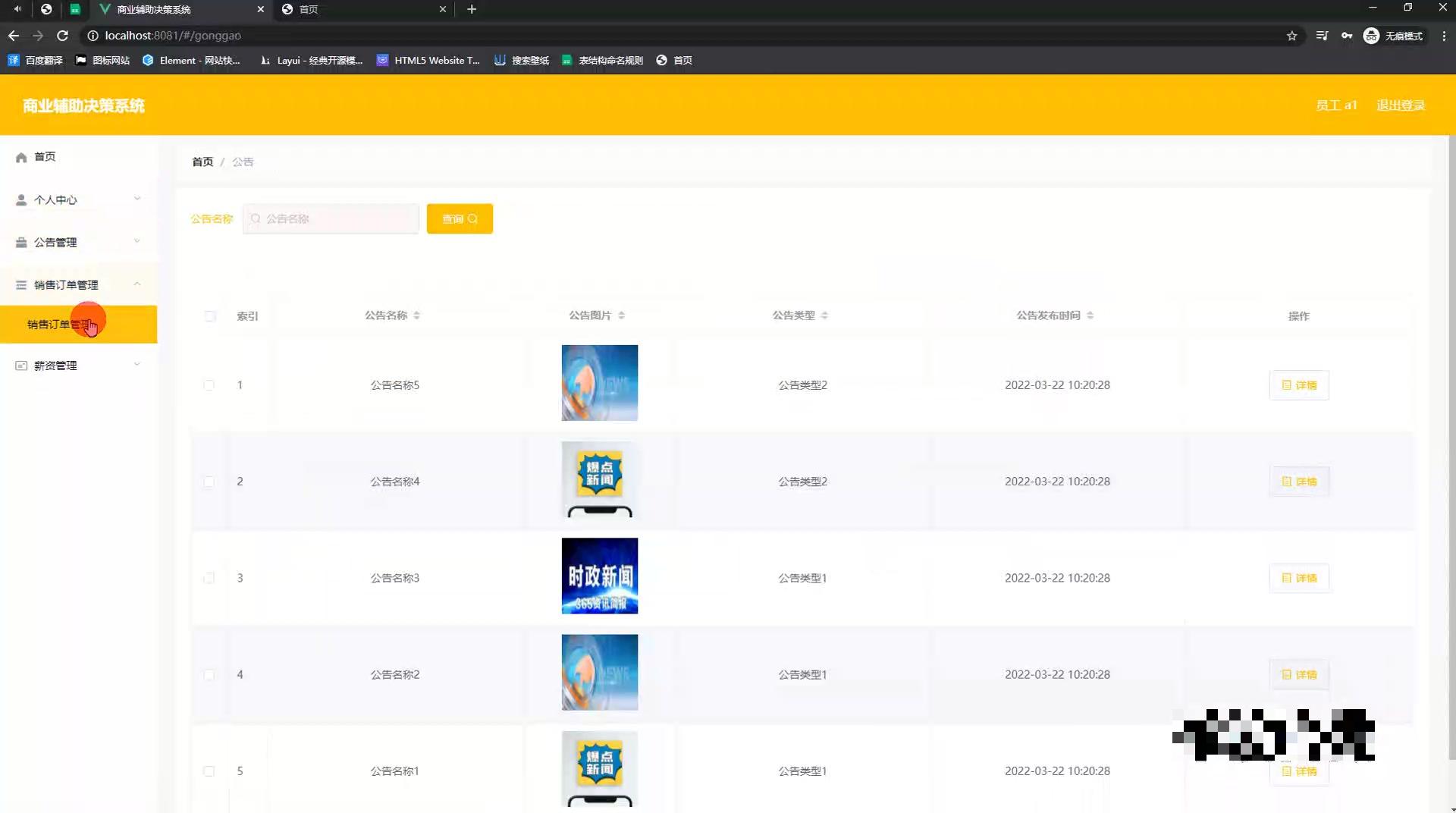Image resolution: width=1456 pixels, height=813 pixels.
Task: Open the 首页 bookmark in bookmarks bar
Action: click(x=674, y=60)
